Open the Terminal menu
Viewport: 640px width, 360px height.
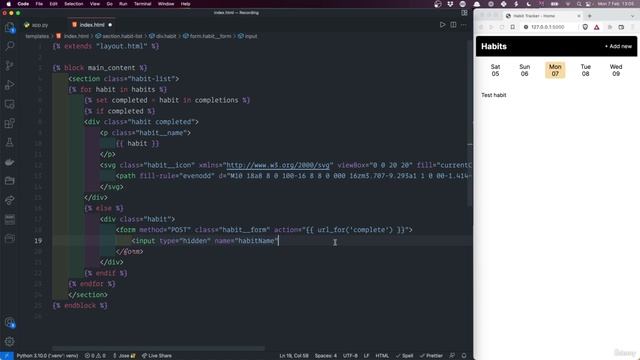[142, 4]
